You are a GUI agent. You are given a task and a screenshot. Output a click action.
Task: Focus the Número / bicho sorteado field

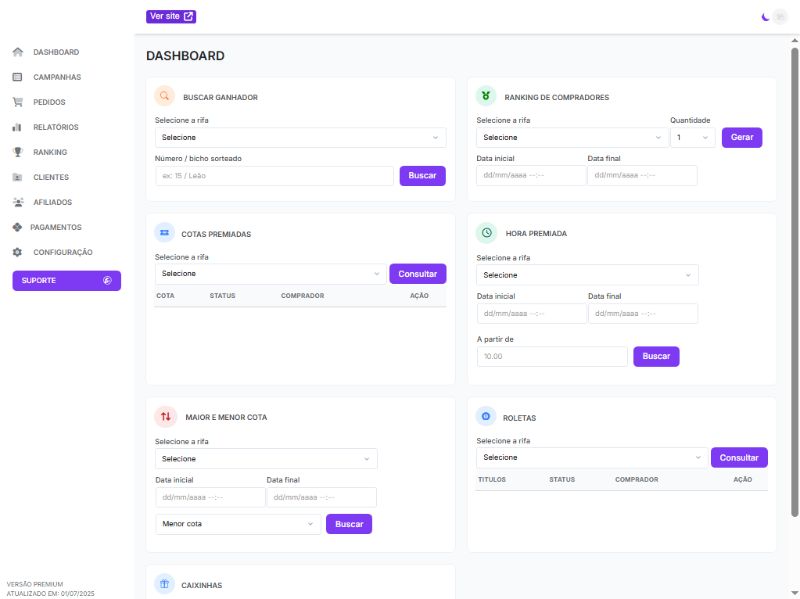click(x=274, y=176)
